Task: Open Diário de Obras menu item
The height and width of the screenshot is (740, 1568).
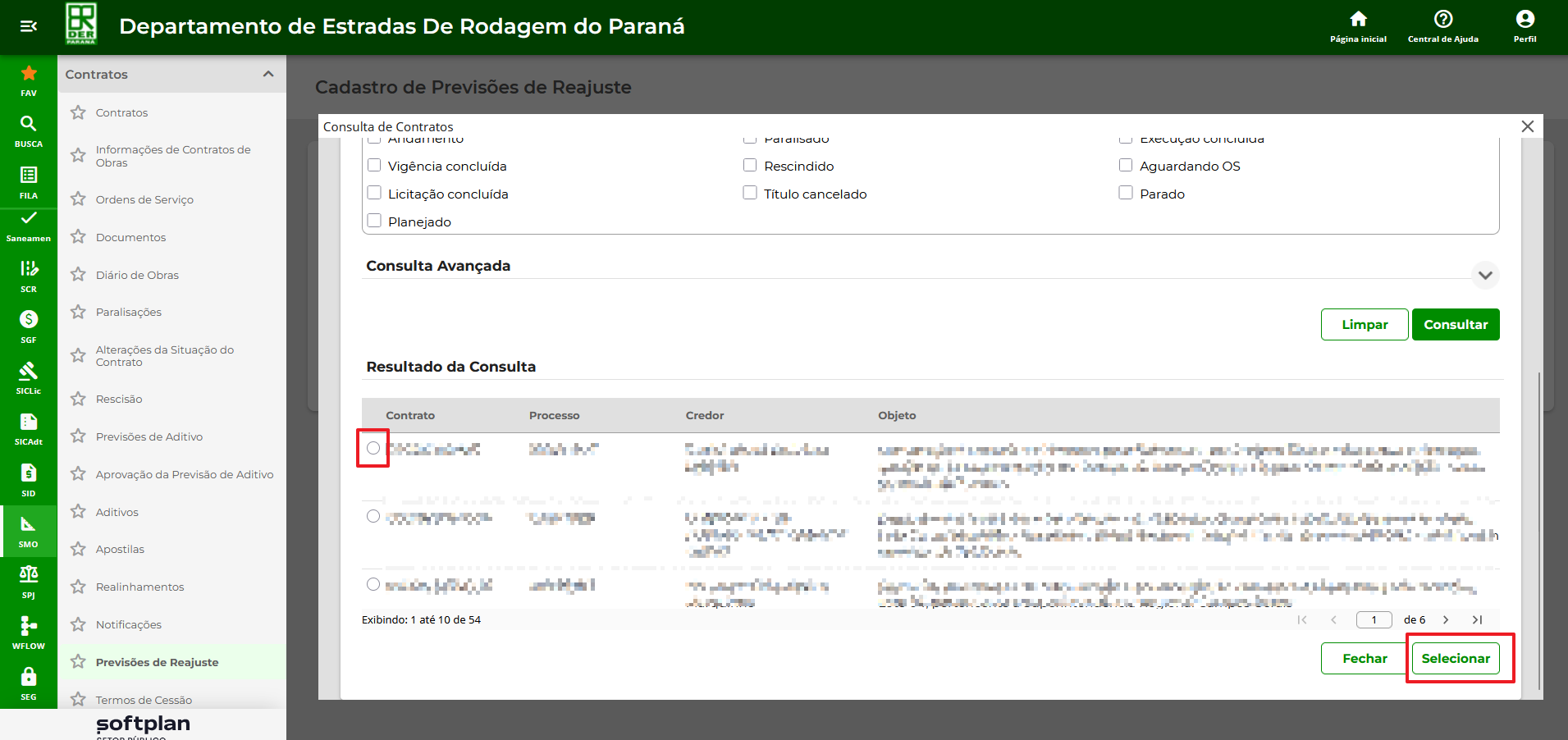Action: 137,275
